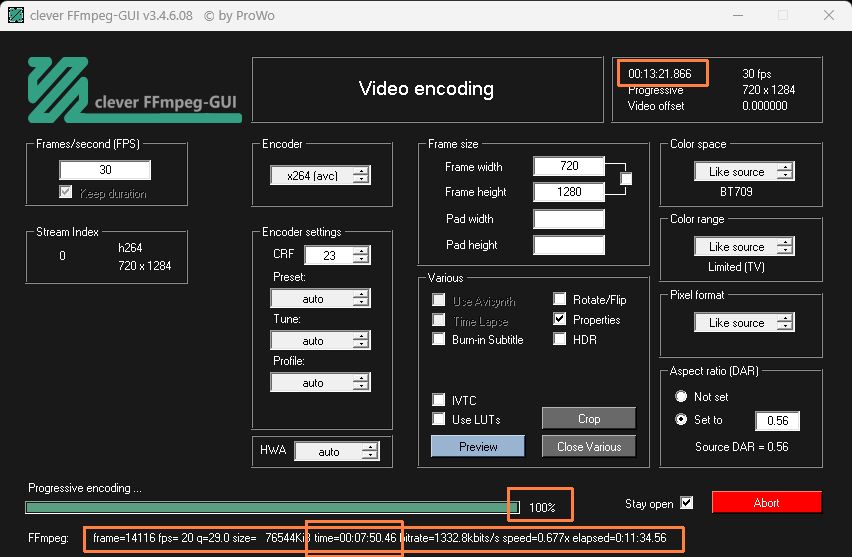Click the Video encoding heading

click(427, 89)
